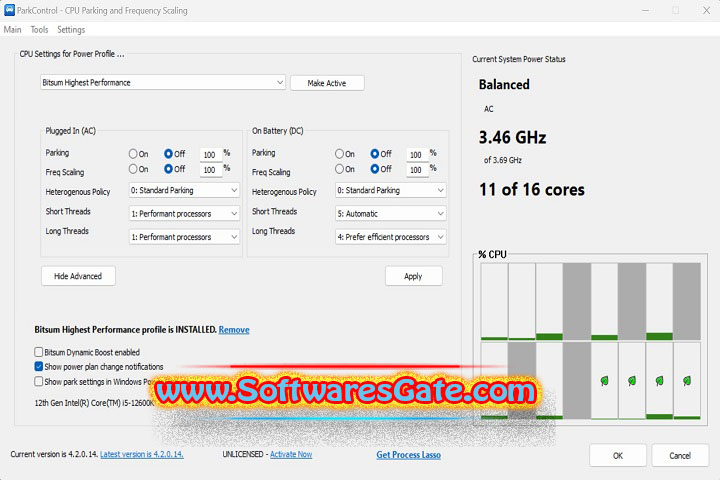Check Show park settings in Windows Power options
Viewport: 720px width, 480px height.
click(39, 381)
